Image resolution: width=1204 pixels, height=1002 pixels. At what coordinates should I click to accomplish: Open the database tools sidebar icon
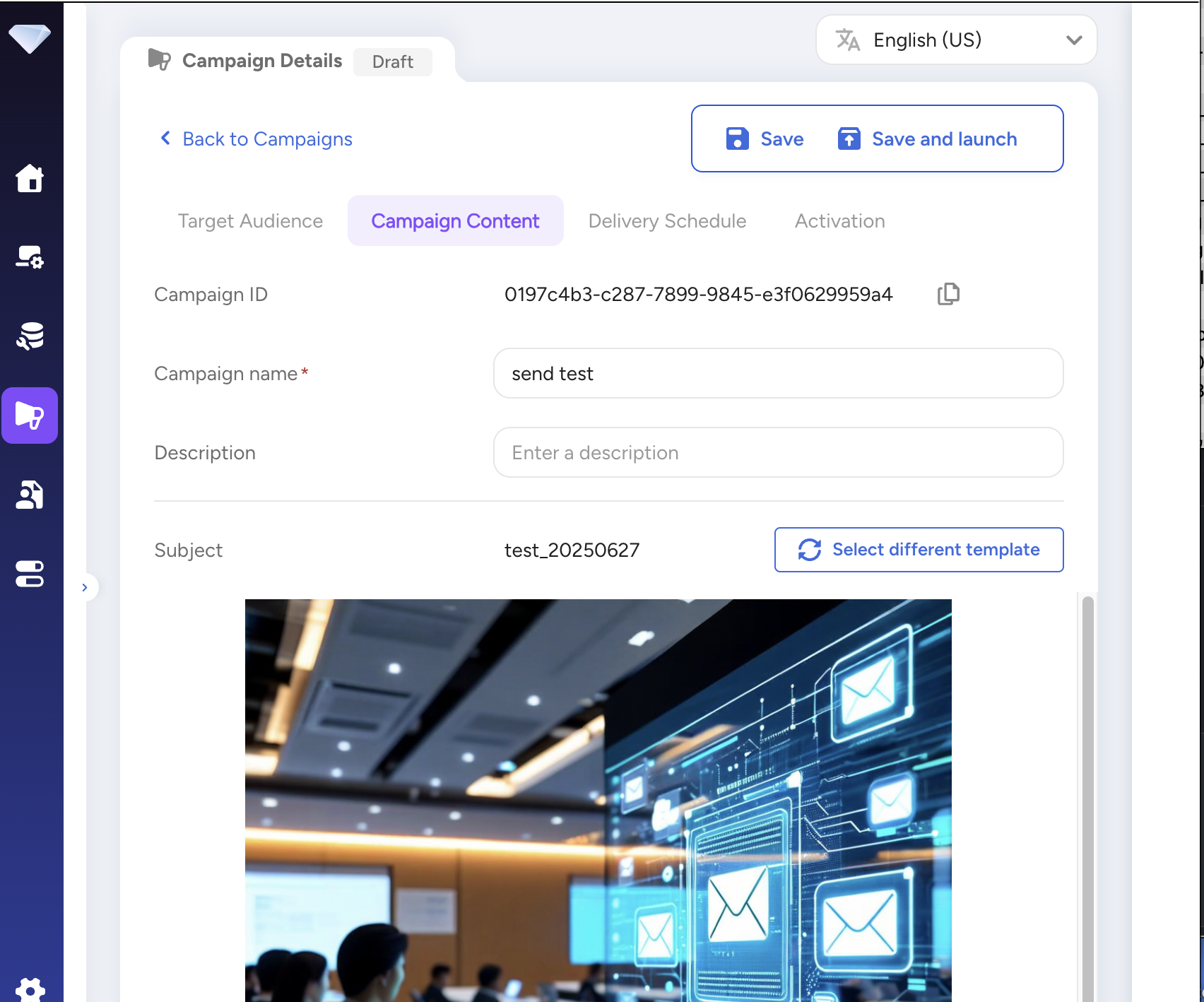pos(30,336)
